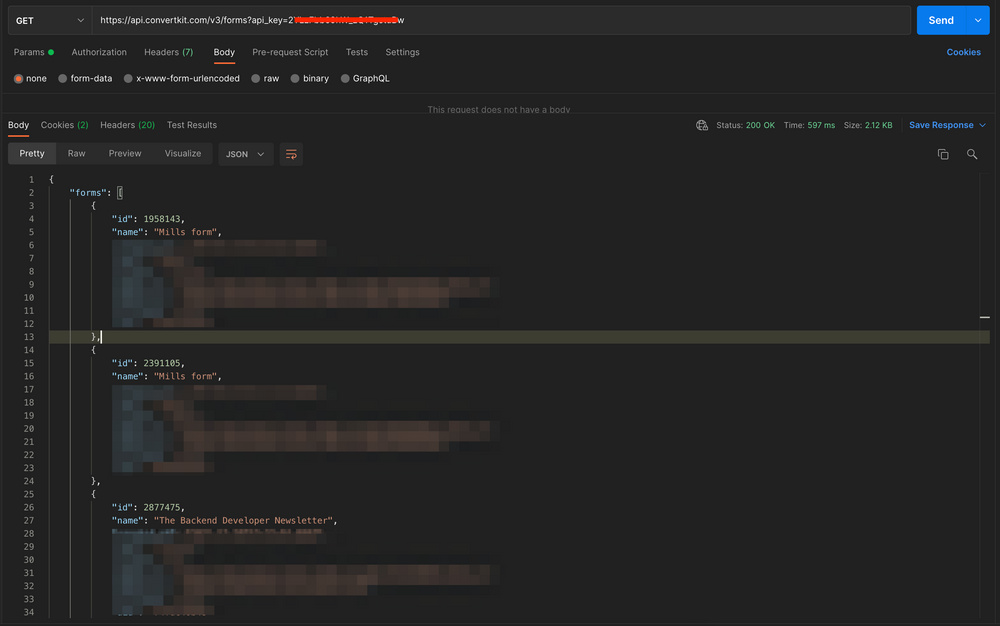Open the JSON language dropdown in response view

[x=245, y=154]
